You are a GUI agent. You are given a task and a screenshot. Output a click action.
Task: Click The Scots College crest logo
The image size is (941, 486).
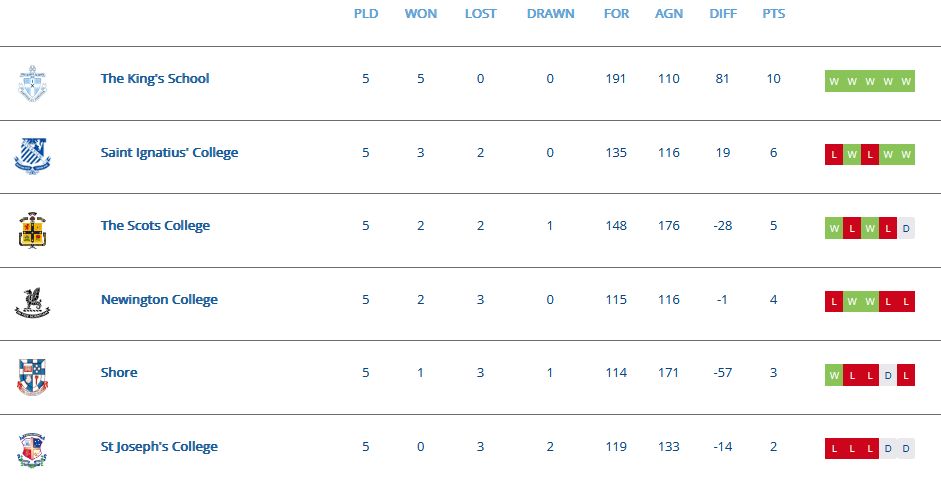point(32,230)
